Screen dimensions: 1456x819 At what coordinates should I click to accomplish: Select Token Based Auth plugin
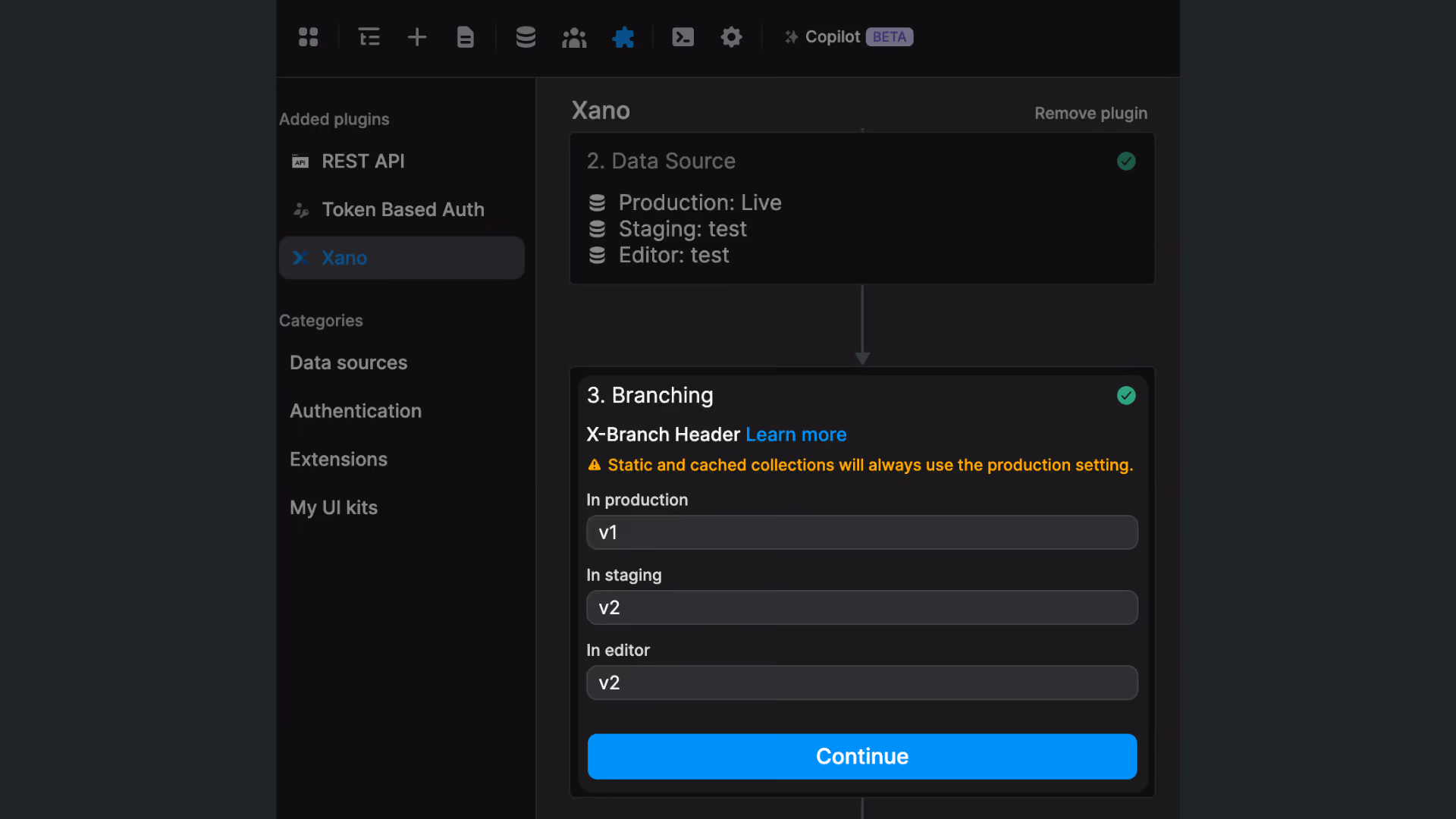402,209
